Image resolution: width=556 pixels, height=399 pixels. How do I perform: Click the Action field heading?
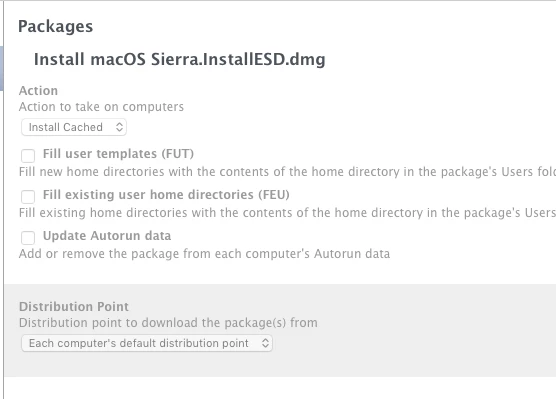38,91
